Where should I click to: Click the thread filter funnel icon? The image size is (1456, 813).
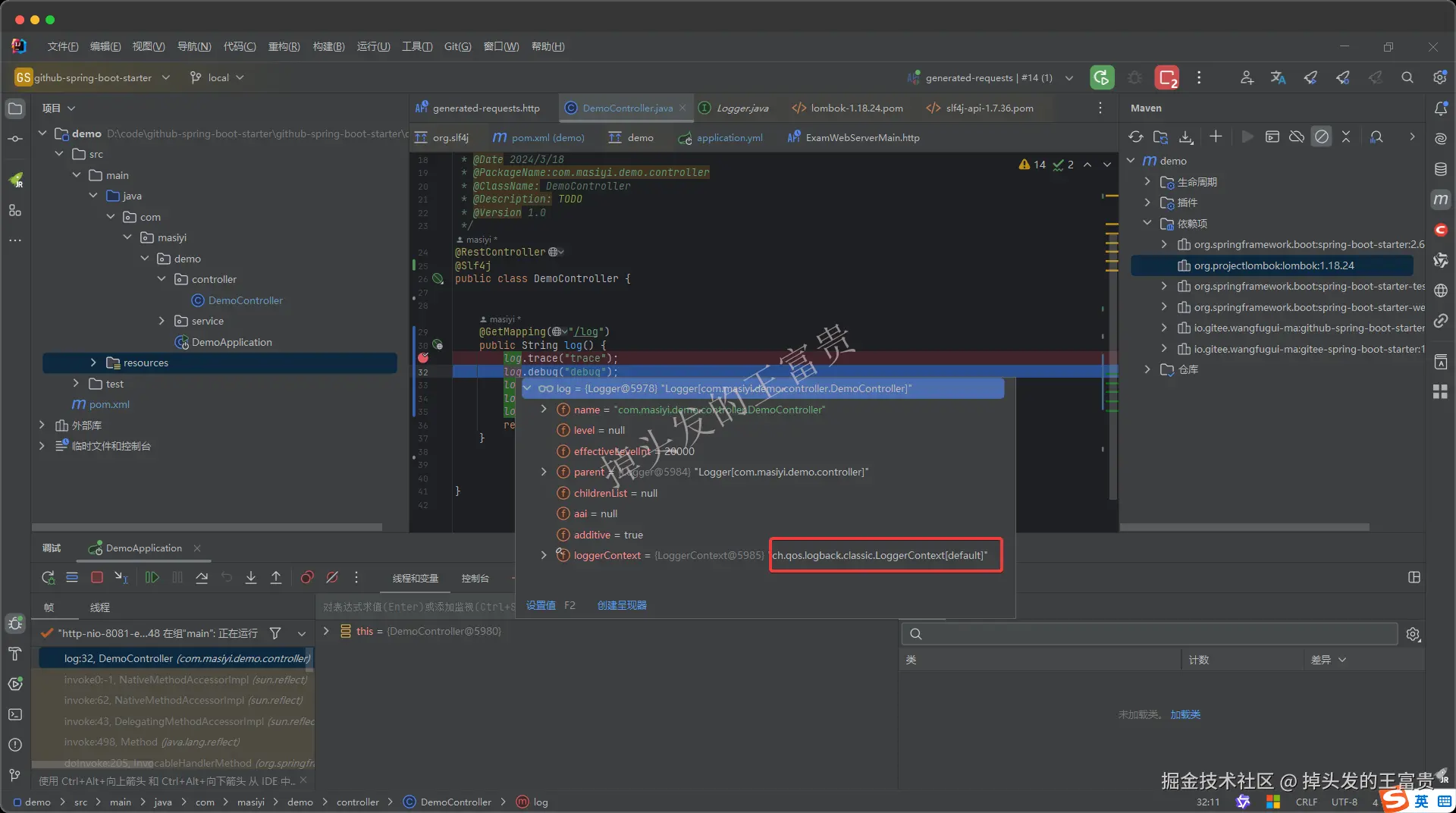(275, 633)
